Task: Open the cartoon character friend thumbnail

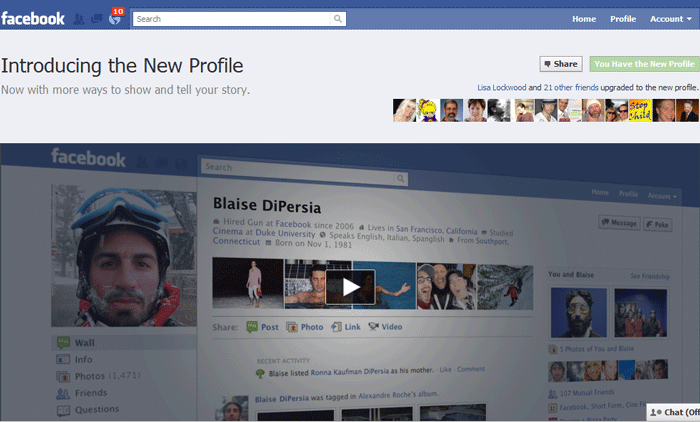Action: tap(428, 110)
